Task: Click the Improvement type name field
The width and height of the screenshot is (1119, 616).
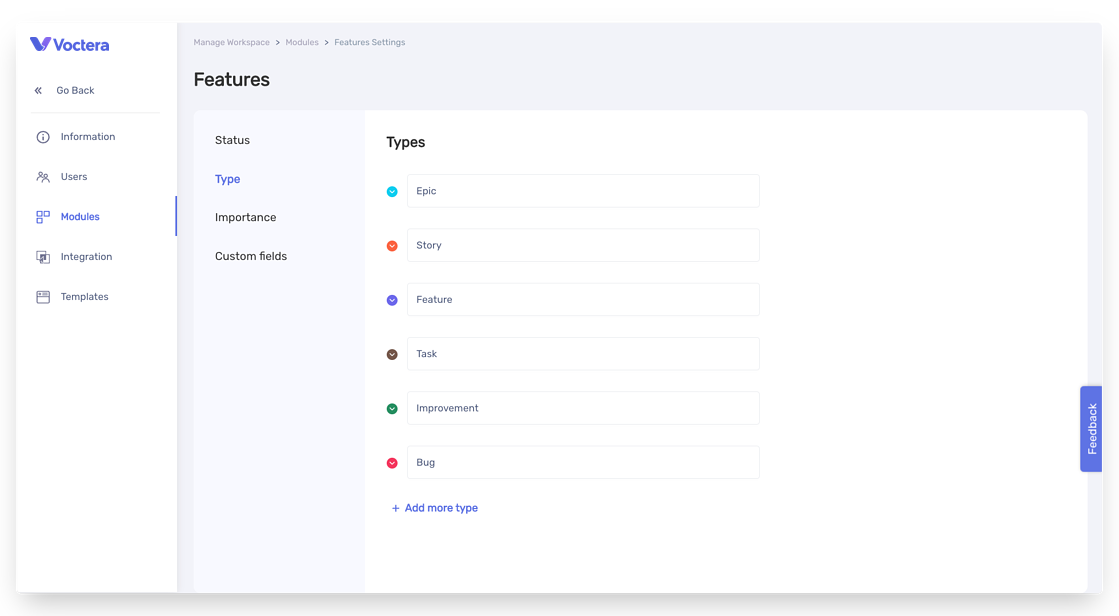Action: coord(583,408)
